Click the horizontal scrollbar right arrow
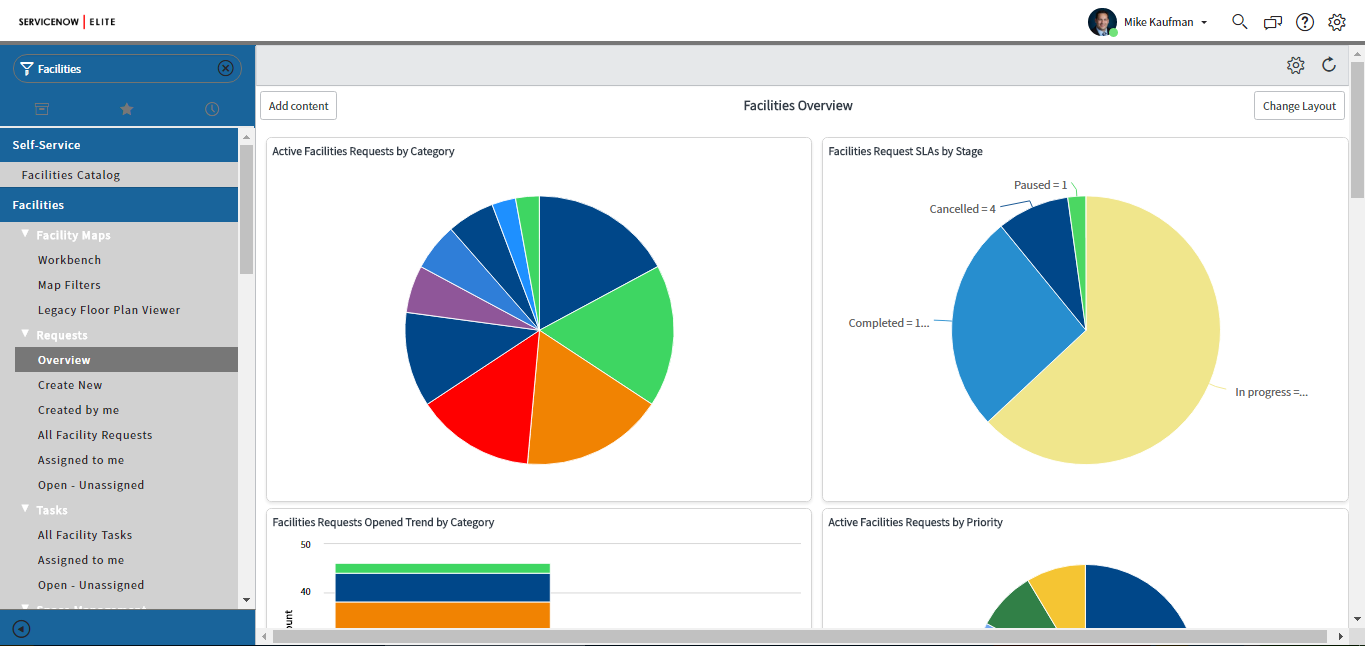The width and height of the screenshot is (1365, 646). click(x=1339, y=636)
